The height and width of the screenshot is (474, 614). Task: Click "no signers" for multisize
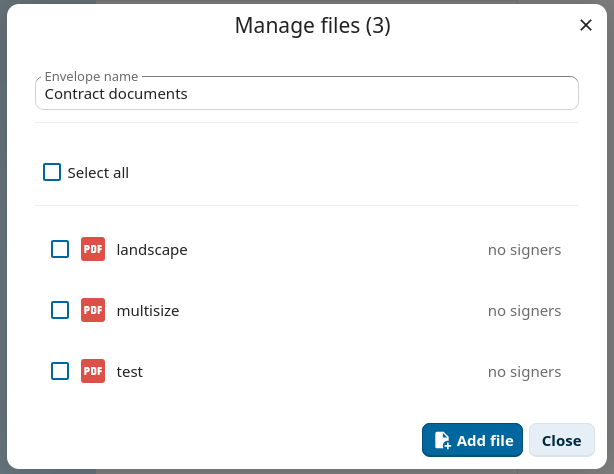(x=524, y=310)
